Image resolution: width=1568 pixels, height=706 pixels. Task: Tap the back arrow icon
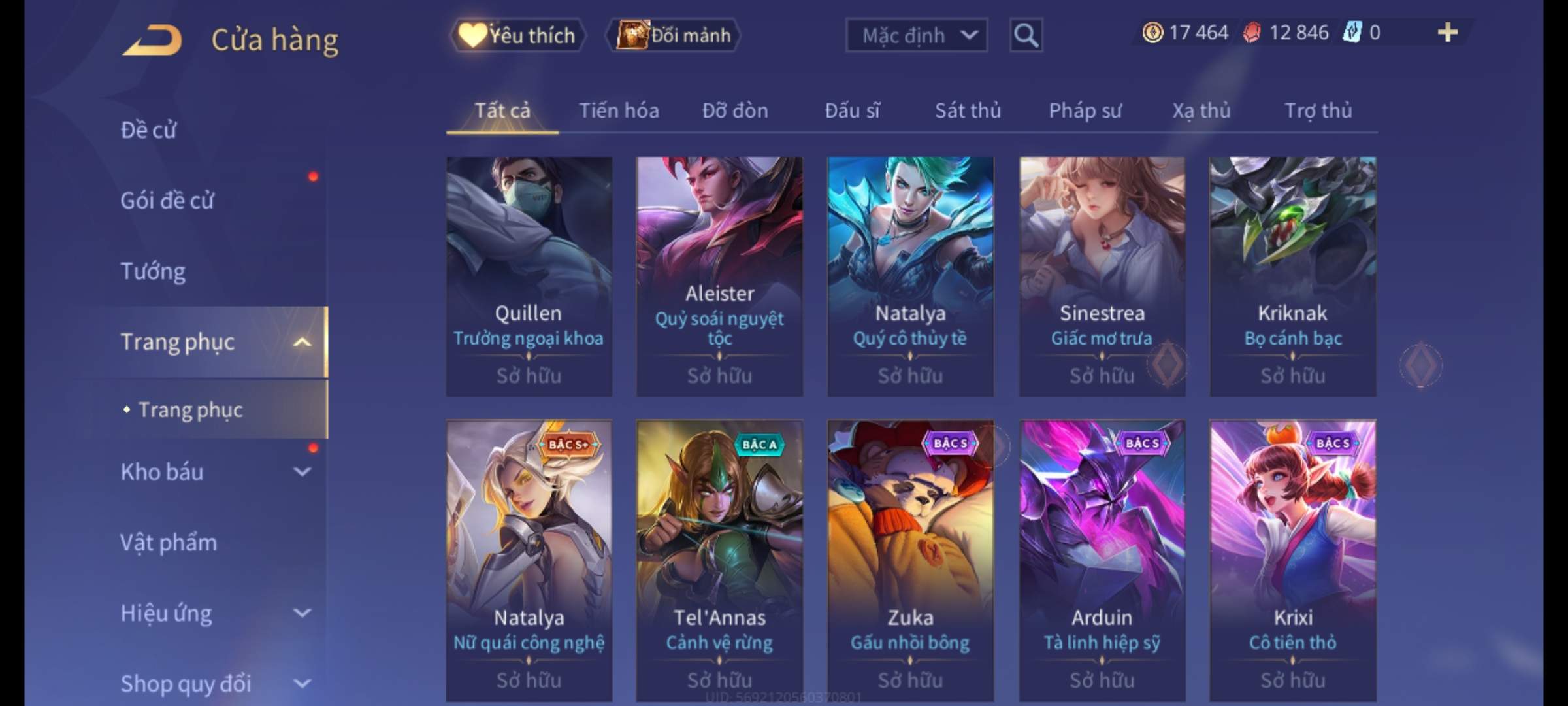pyautogui.click(x=153, y=41)
